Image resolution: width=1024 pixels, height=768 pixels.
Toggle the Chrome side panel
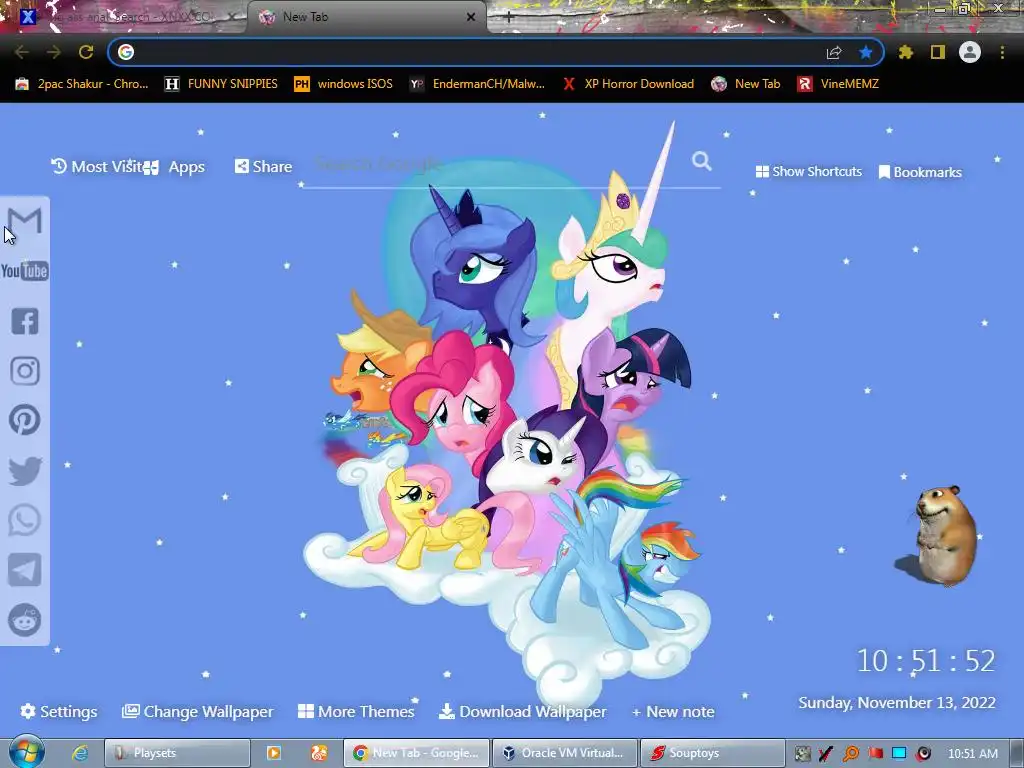coord(938,52)
